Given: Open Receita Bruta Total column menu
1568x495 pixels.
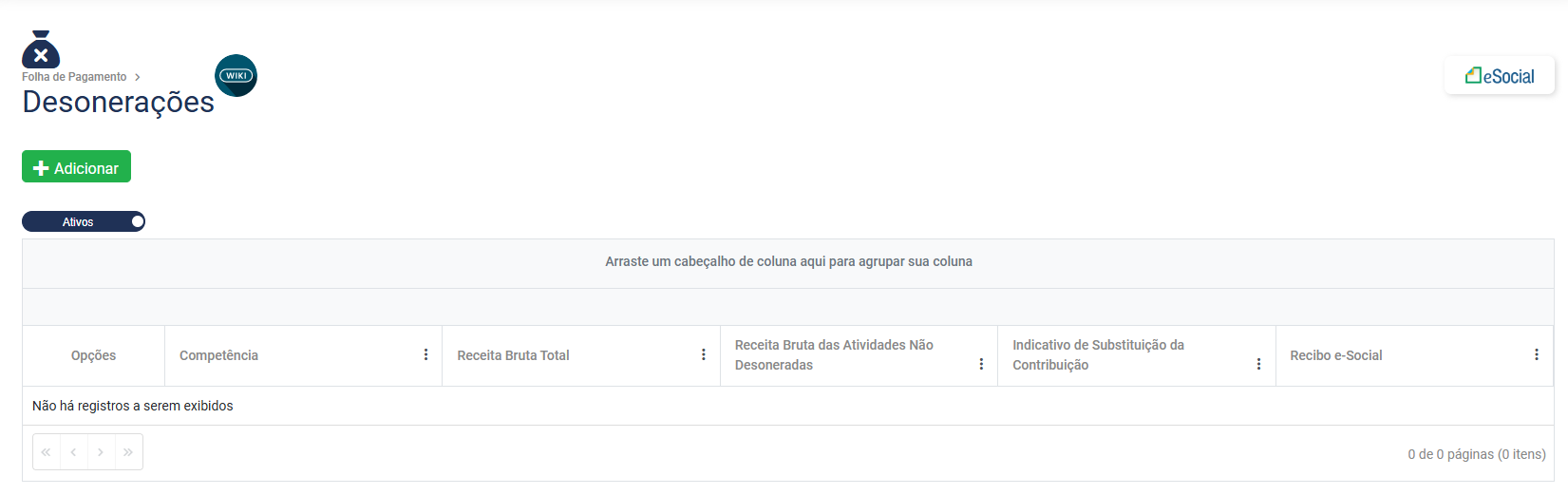Looking at the screenshot, I should tap(704, 354).
